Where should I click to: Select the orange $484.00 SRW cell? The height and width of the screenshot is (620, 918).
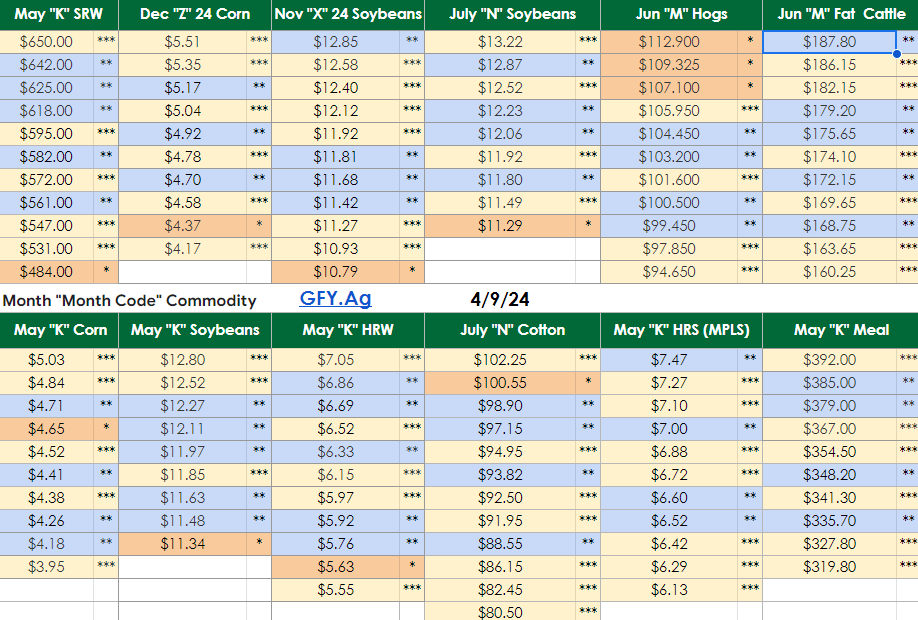pyautogui.click(x=47, y=272)
